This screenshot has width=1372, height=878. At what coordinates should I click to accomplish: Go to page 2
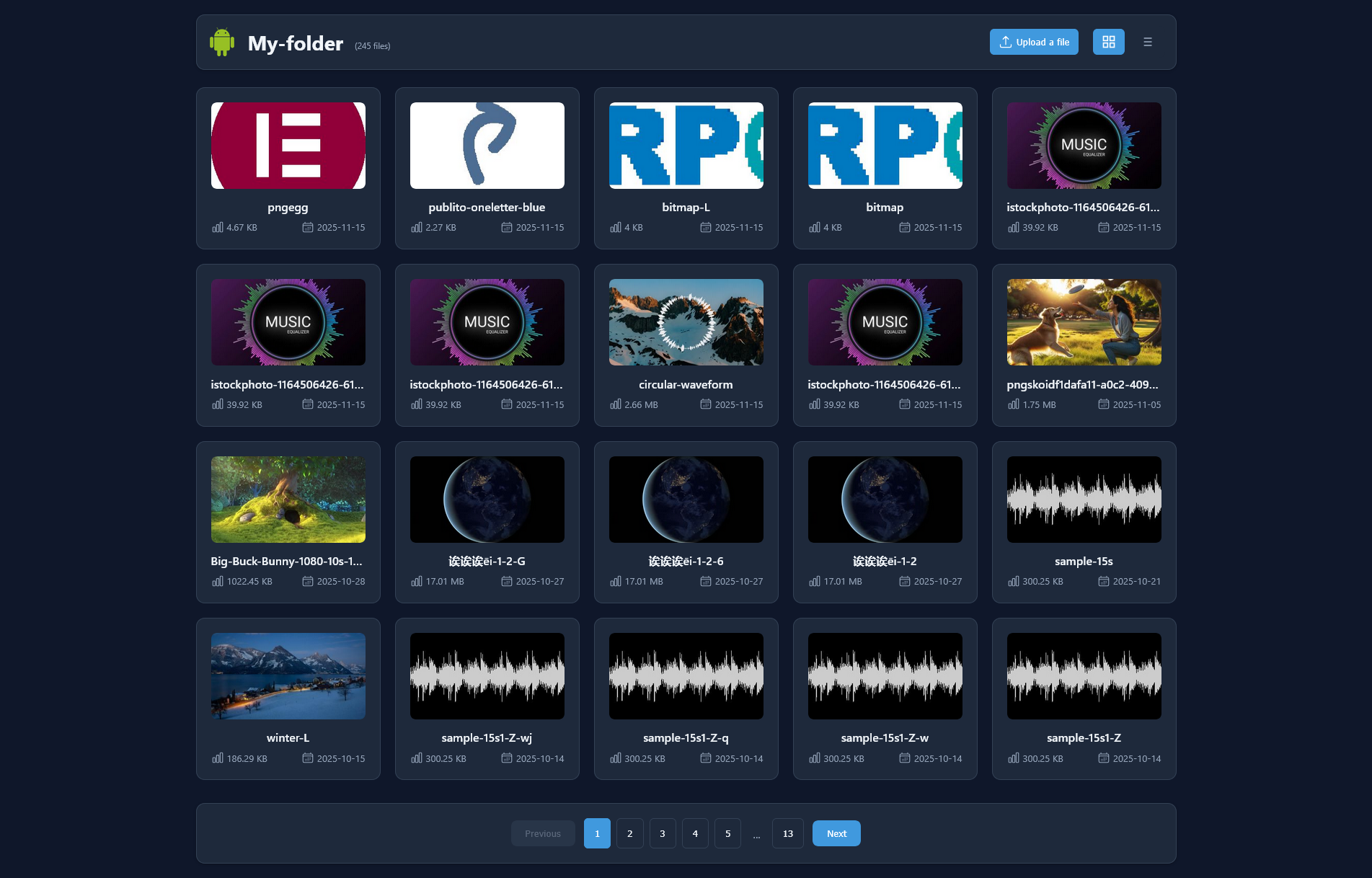point(629,834)
